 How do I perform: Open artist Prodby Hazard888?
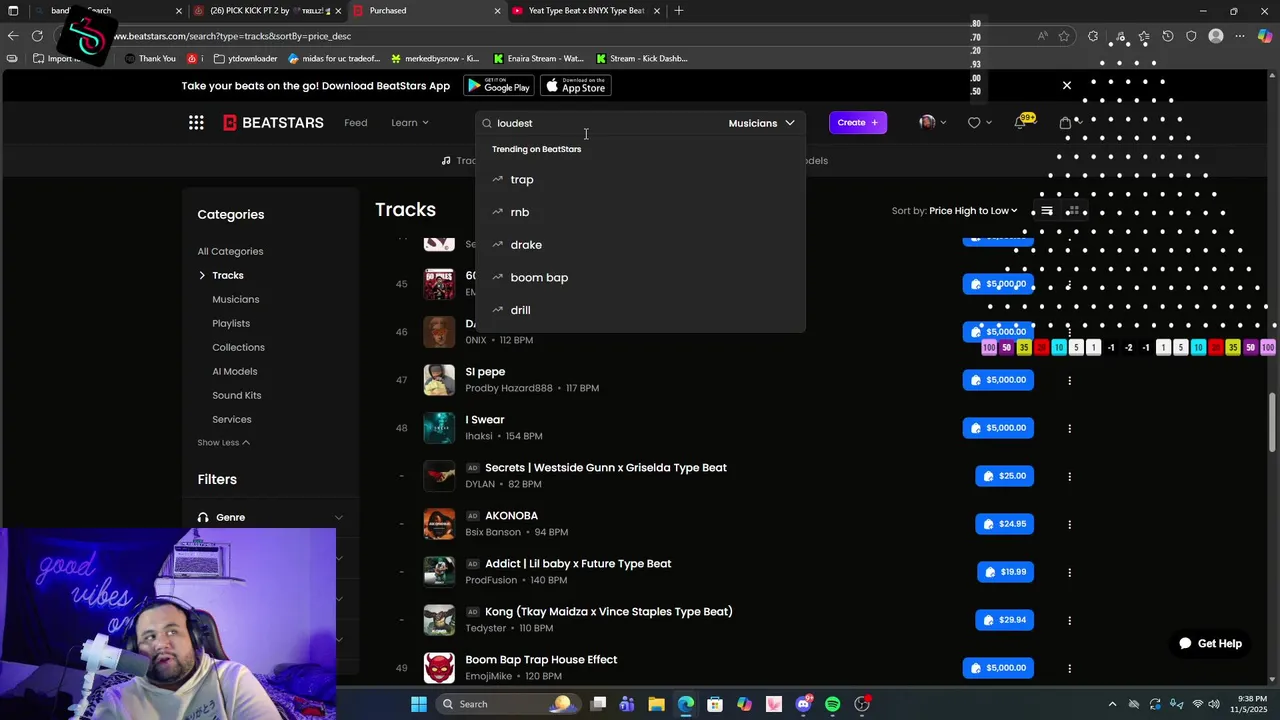[x=509, y=388]
